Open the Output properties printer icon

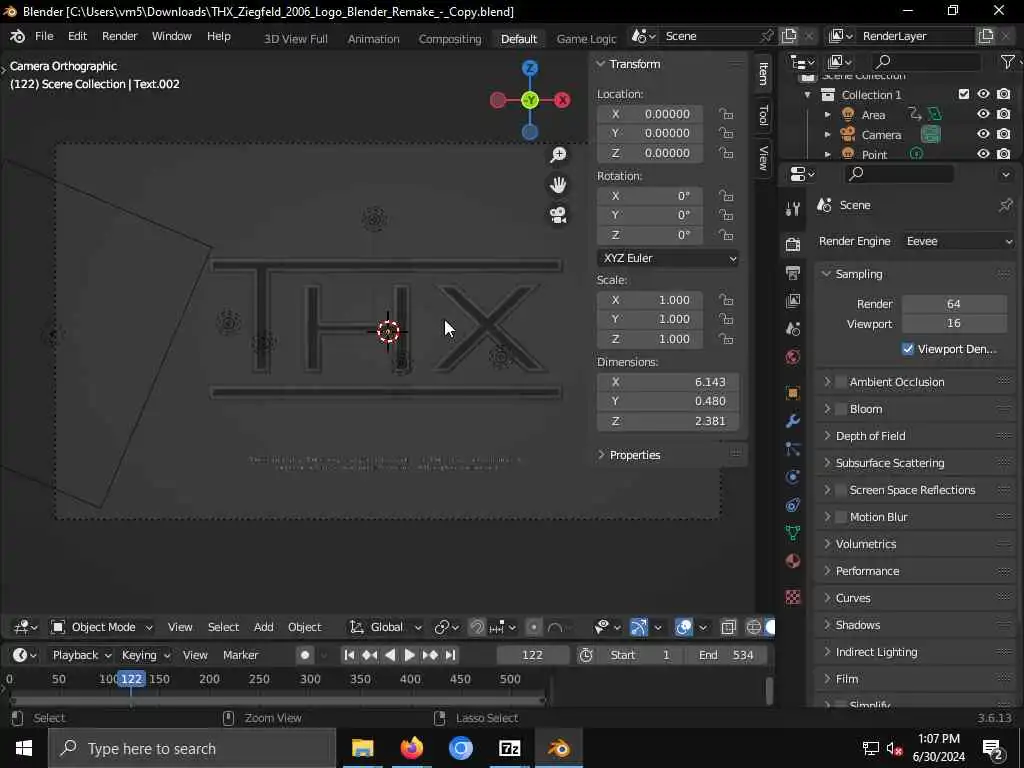point(793,272)
